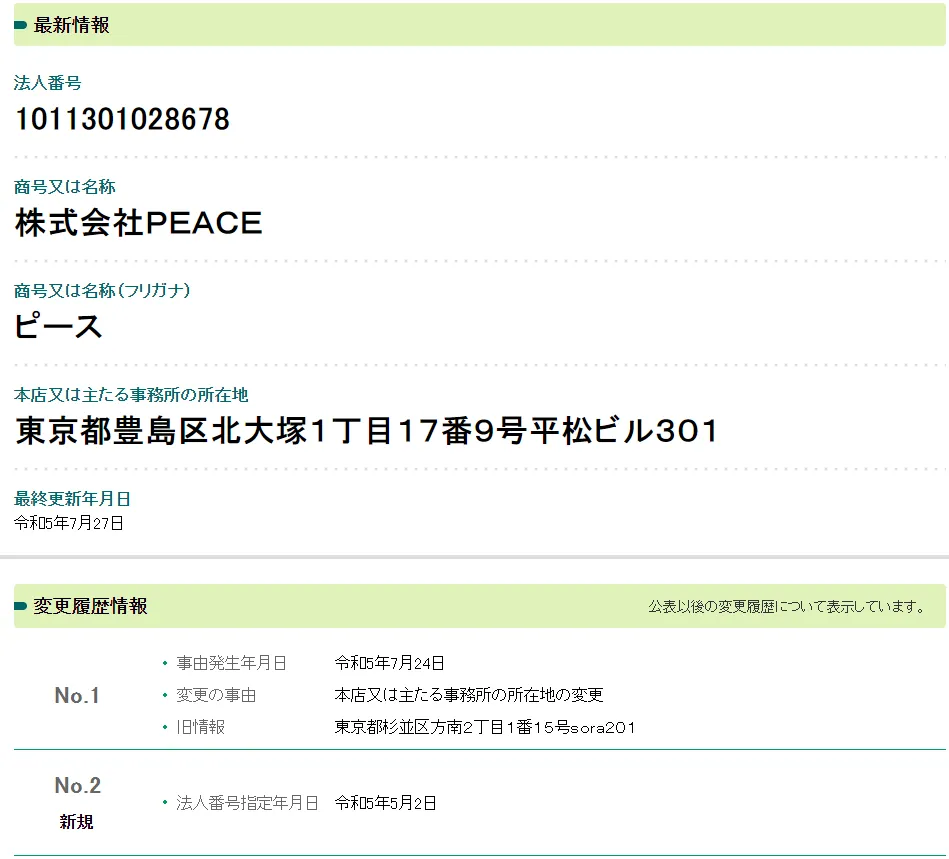Click the furigana name ピース
Image resolution: width=949 pixels, height=859 pixels.
(x=59, y=327)
